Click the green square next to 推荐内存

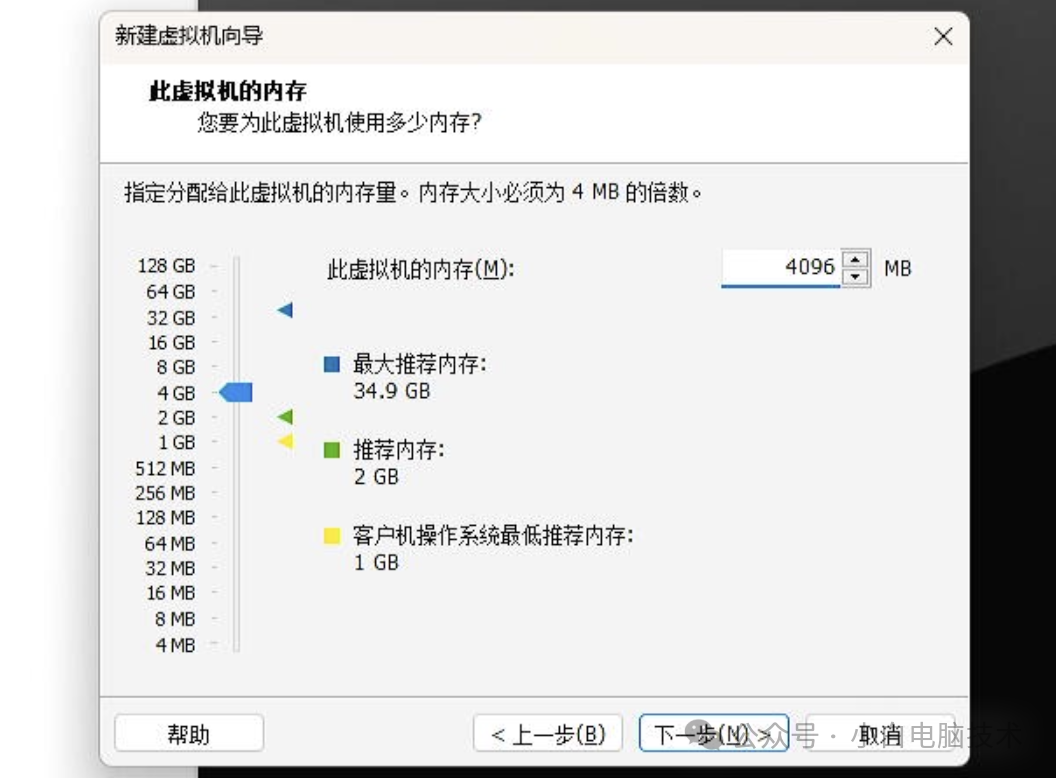click(x=332, y=450)
